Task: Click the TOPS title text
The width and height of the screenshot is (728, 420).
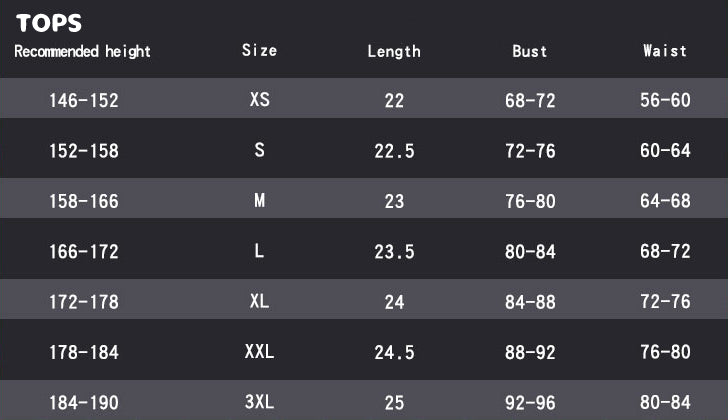Action: (x=49, y=23)
